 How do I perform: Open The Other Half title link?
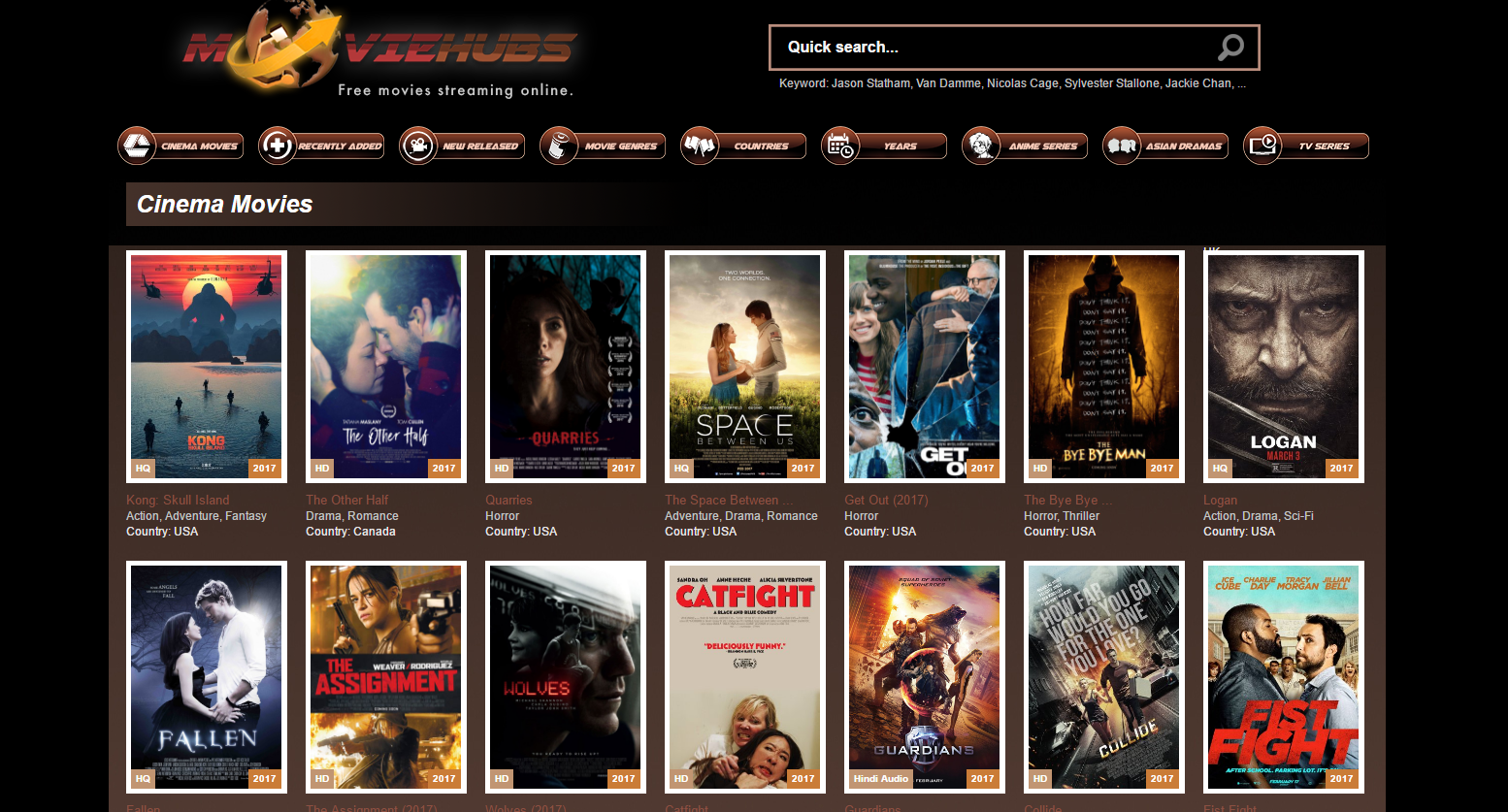pos(346,500)
